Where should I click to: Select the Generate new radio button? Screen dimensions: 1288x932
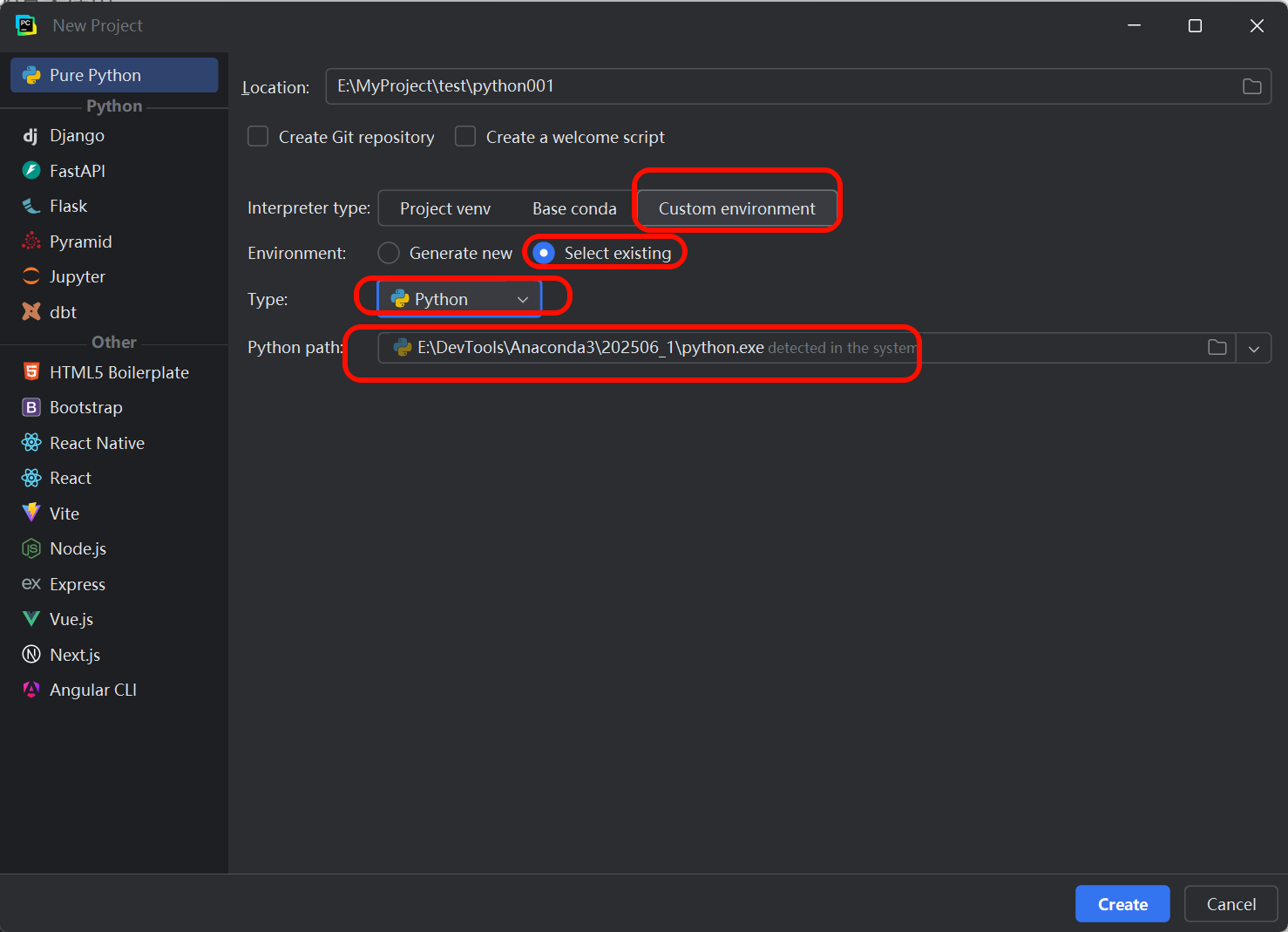(x=389, y=253)
